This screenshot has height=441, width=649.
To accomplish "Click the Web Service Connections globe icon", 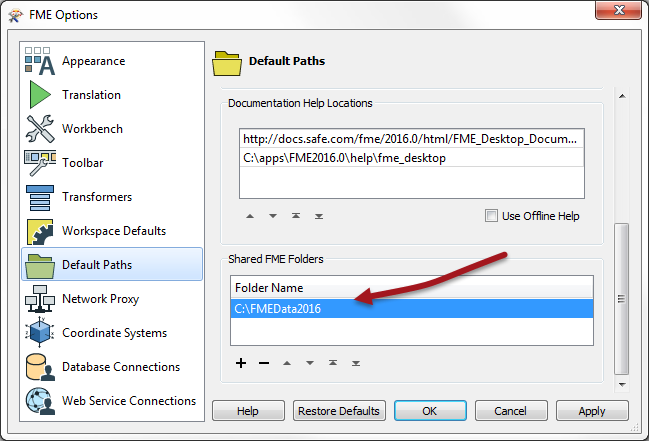I will click(x=40, y=401).
